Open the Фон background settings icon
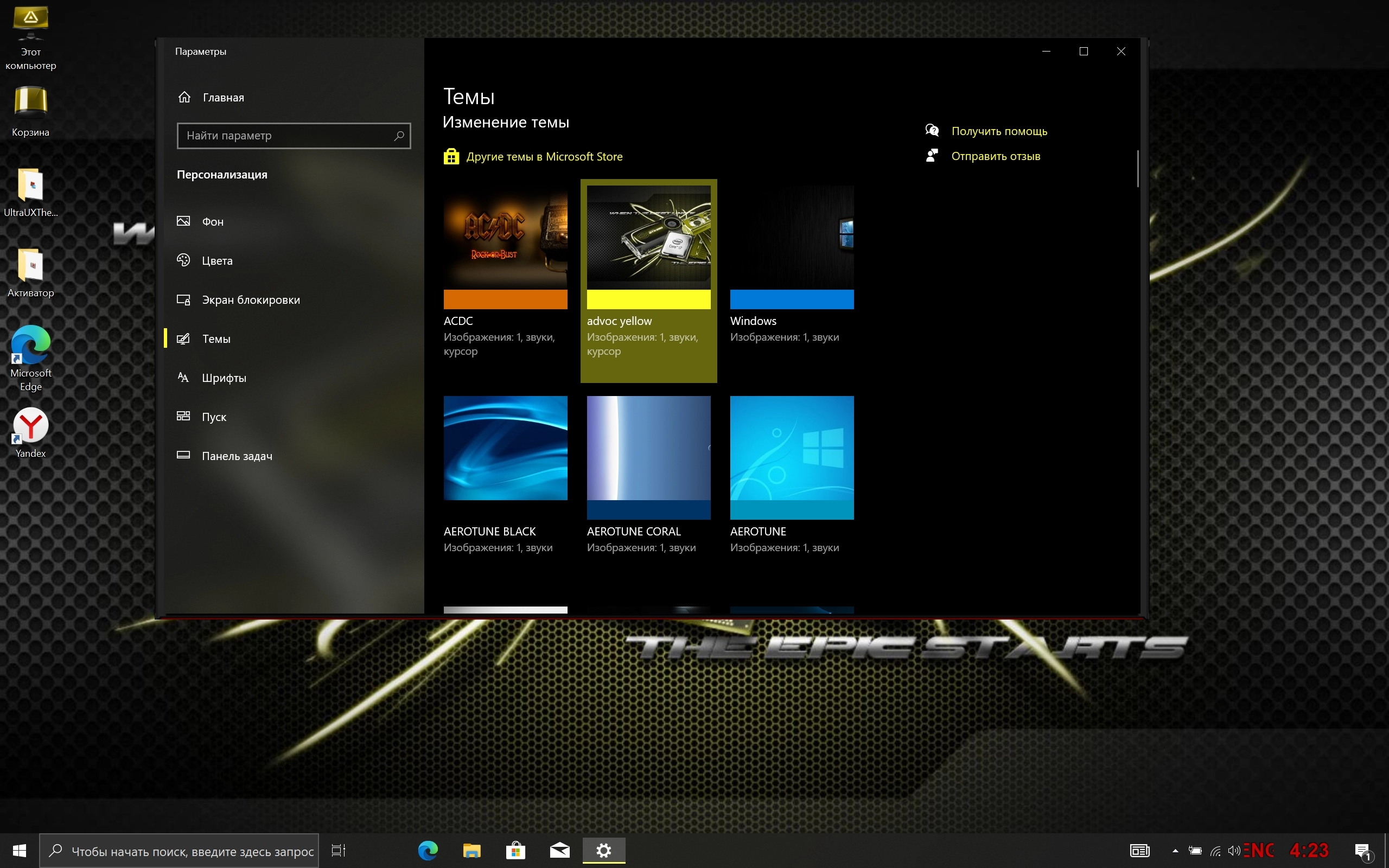 [183, 221]
